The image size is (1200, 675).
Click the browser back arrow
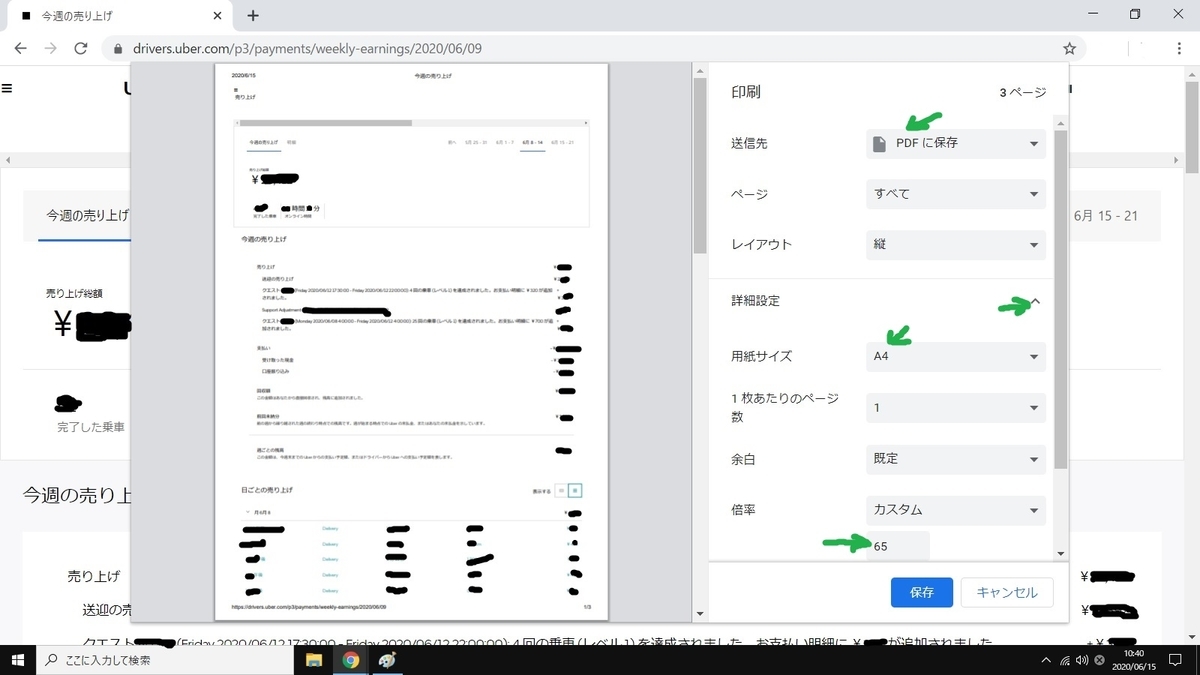coord(21,48)
